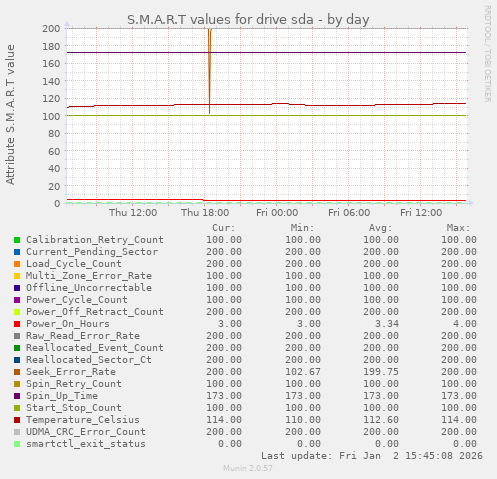Click the purple Spin_Up_Time line in the graph

[x=266, y=53]
